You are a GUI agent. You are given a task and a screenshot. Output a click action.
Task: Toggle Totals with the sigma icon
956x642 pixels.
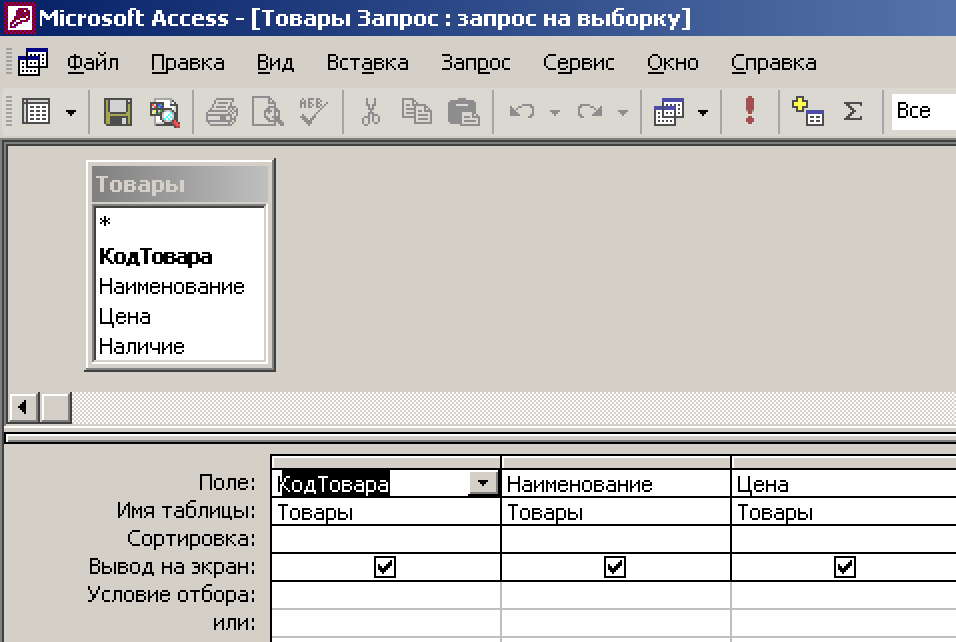point(853,112)
